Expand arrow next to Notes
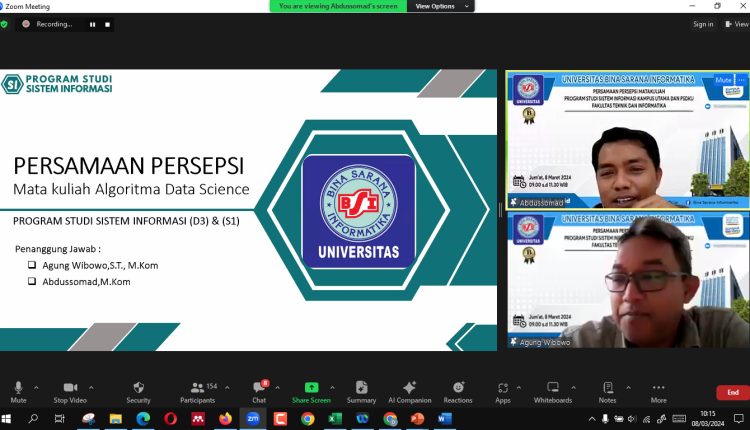Image resolution: width=750 pixels, height=430 pixels. 629,387
